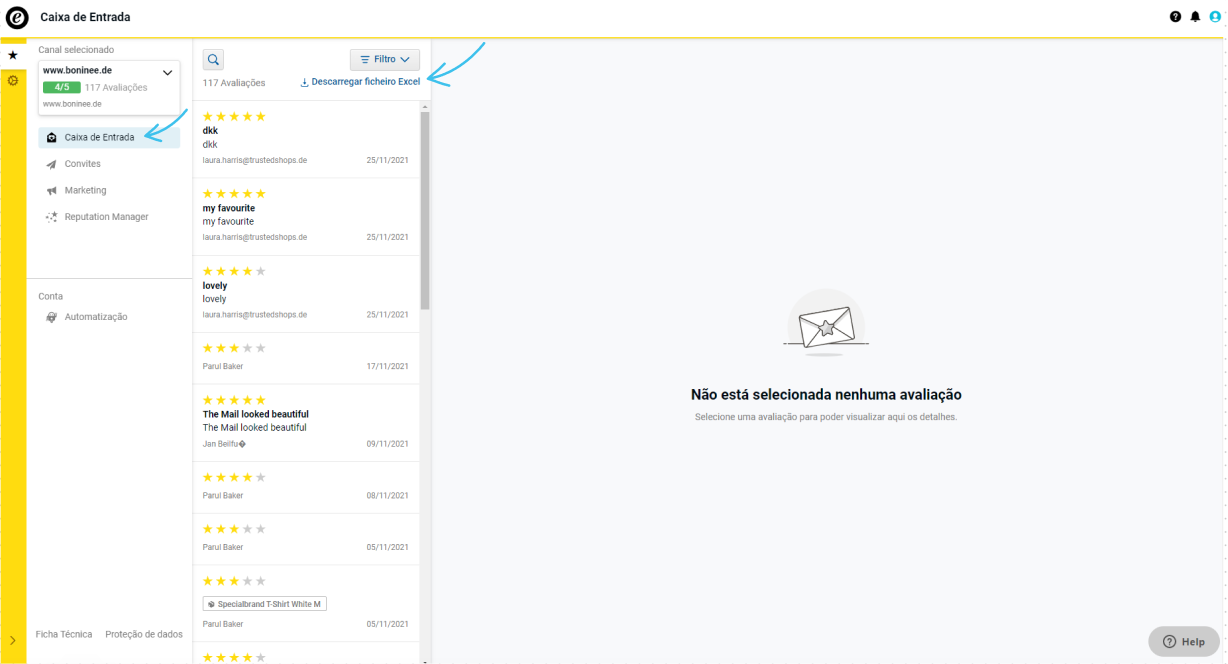Screen dimensions: 1228x664
Task: Open the Filtro dropdown
Action: (385, 60)
